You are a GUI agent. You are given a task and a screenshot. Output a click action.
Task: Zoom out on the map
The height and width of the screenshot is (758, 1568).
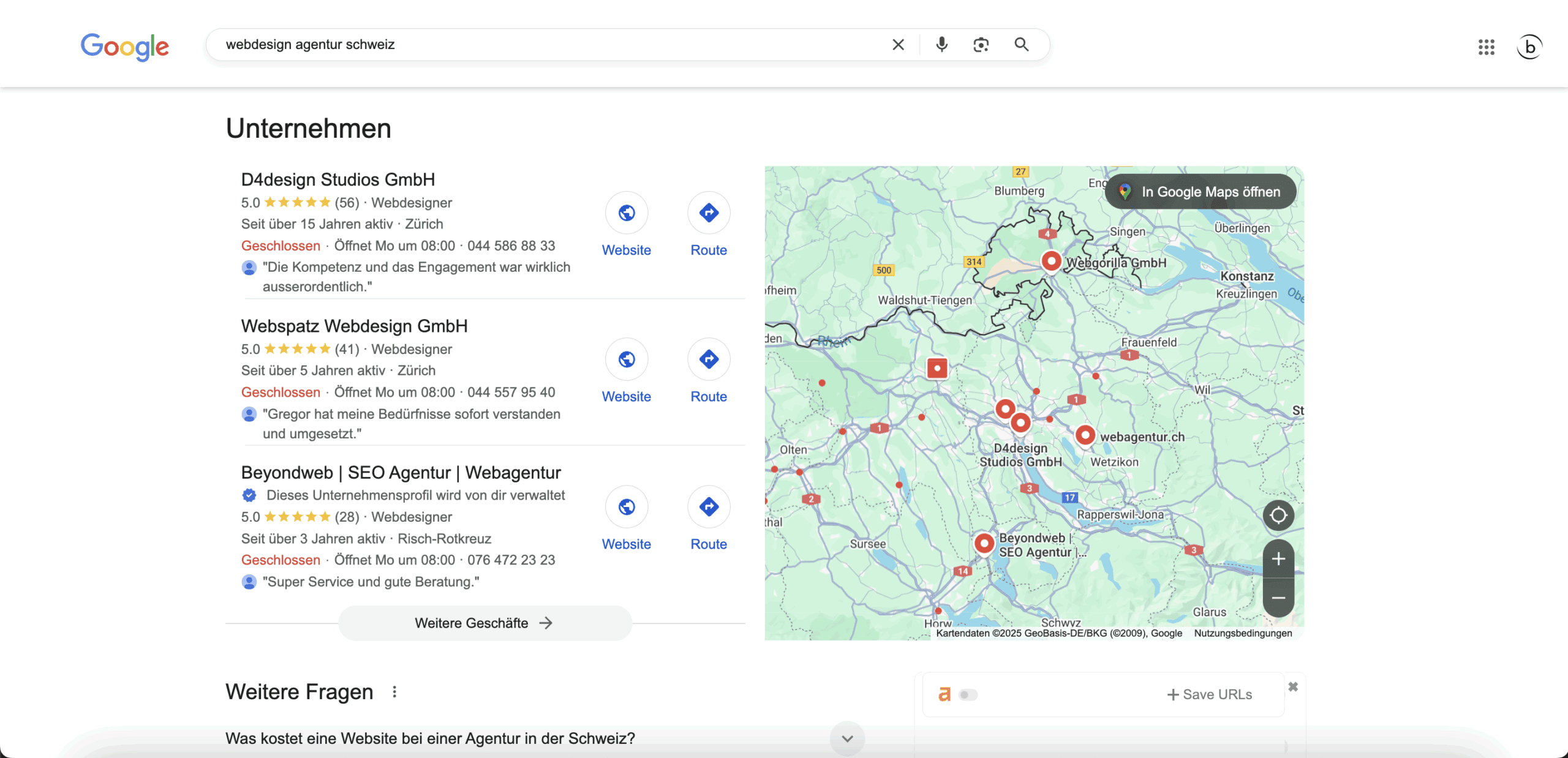coord(1278,598)
